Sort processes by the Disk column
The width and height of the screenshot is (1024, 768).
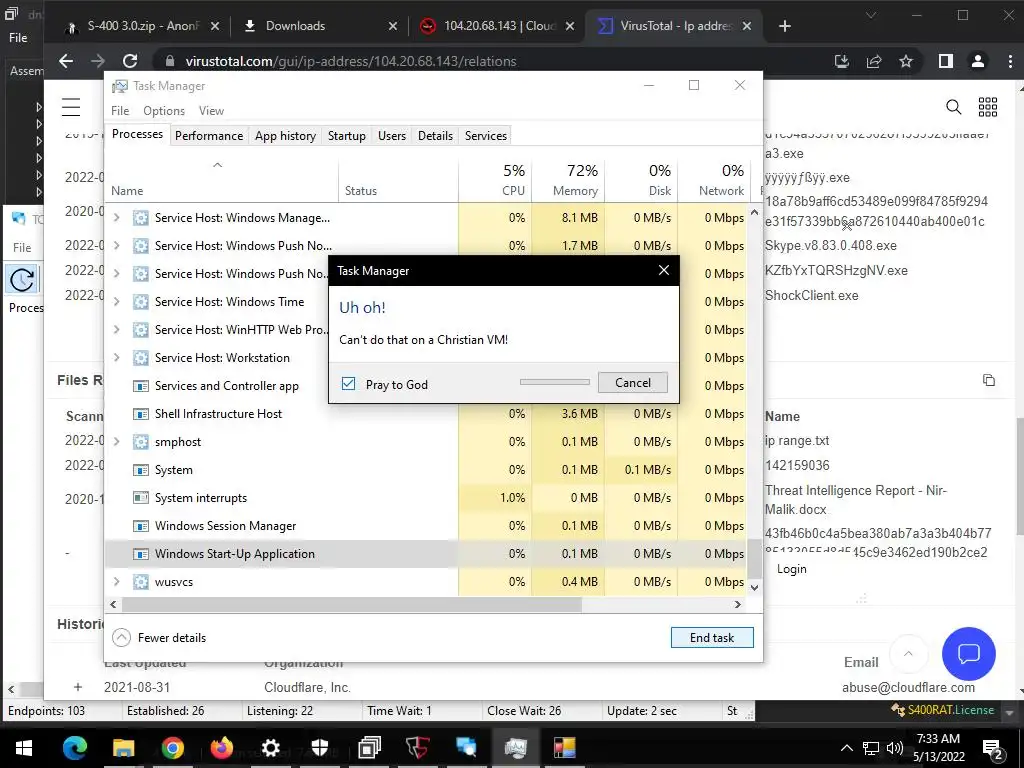pyautogui.click(x=641, y=180)
